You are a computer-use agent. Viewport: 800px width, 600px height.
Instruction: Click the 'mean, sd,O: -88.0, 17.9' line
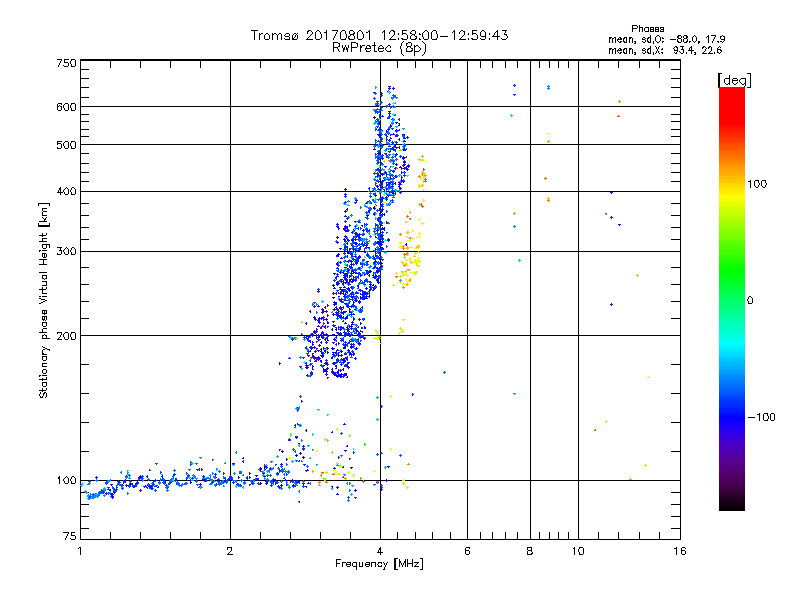coord(666,39)
